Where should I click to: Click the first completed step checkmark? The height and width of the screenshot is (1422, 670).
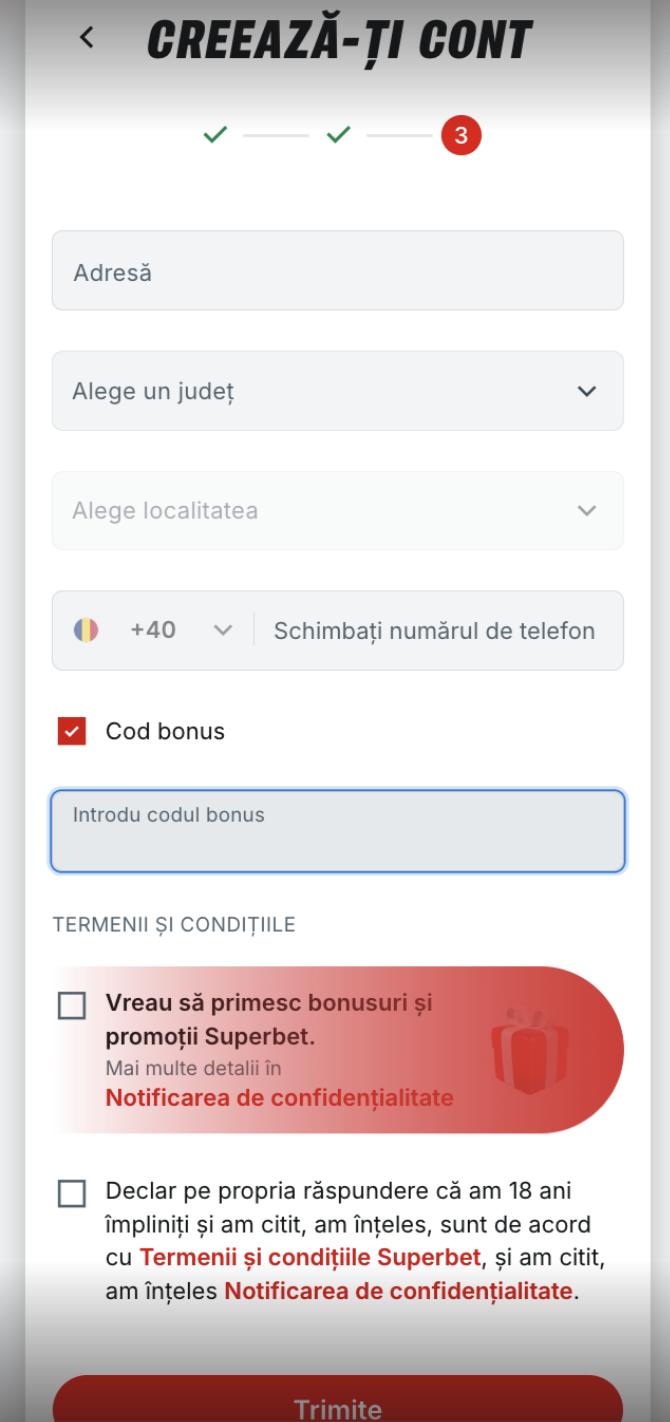(215, 134)
